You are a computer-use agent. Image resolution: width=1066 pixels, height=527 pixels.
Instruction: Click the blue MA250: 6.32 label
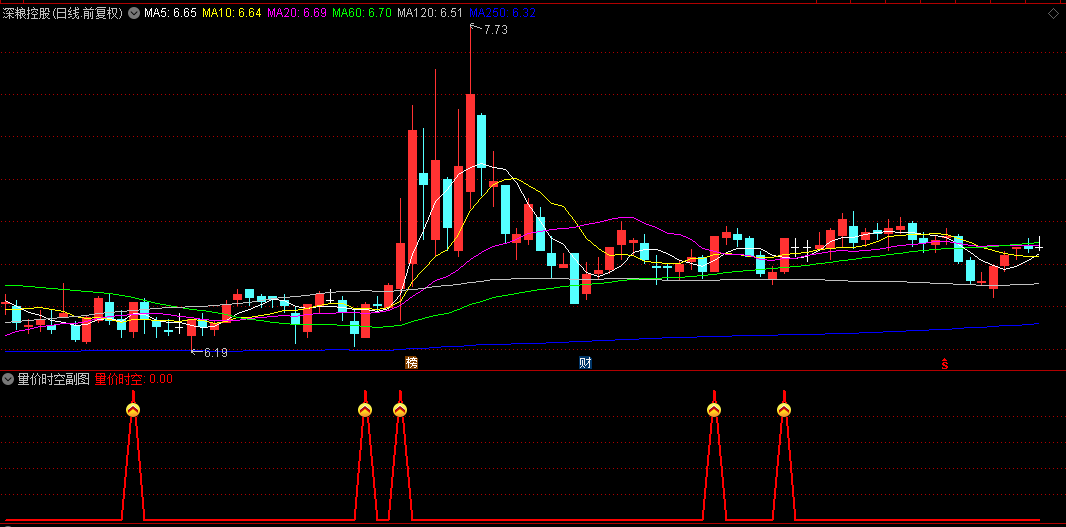(x=502, y=12)
